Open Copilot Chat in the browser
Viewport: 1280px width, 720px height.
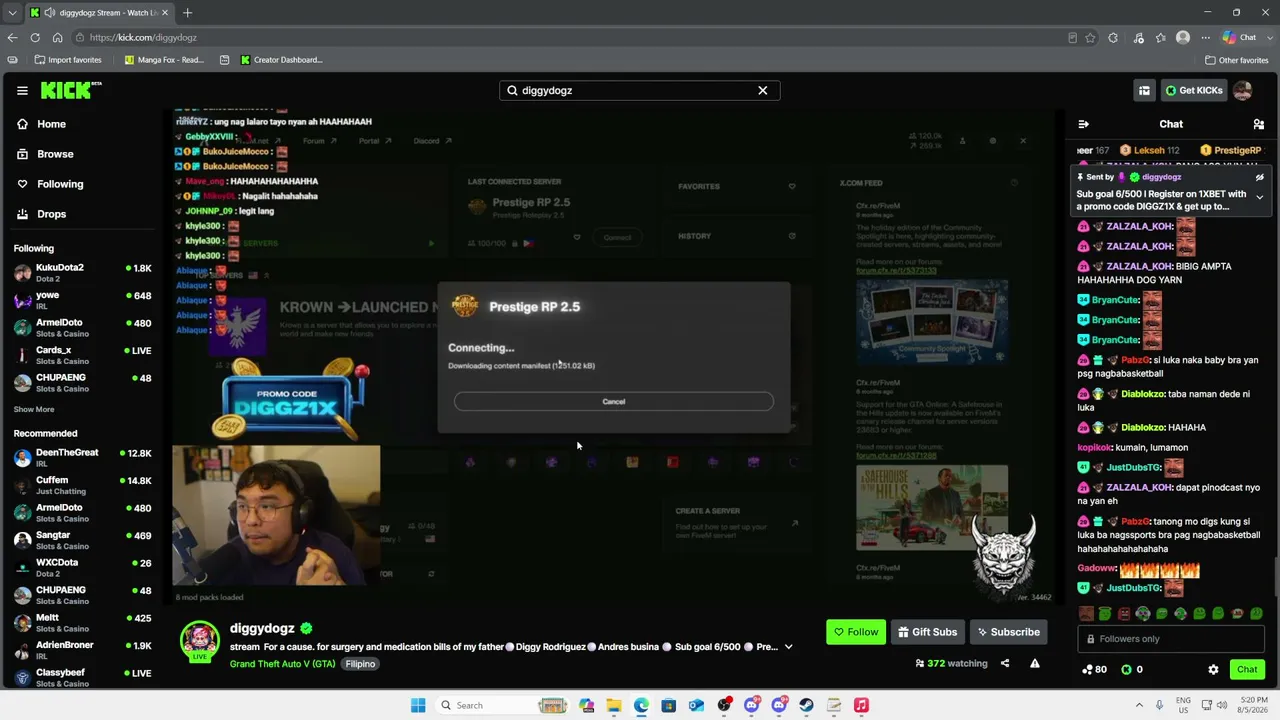click(x=1240, y=37)
